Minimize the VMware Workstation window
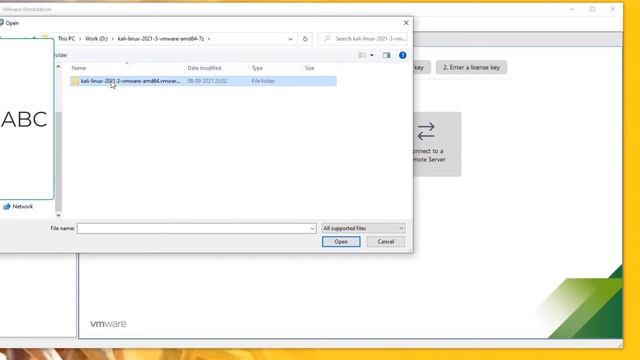Image resolution: width=640 pixels, height=360 pixels. (x=572, y=9)
